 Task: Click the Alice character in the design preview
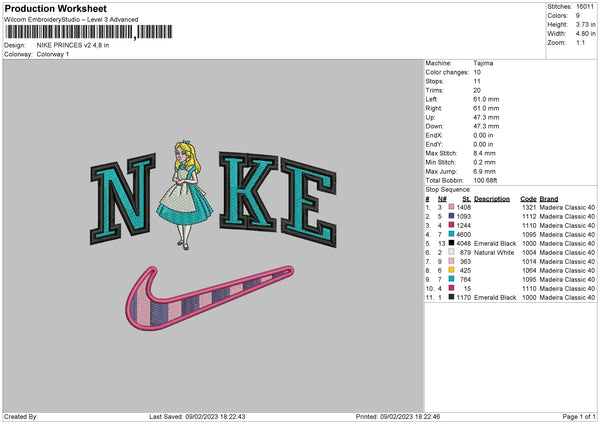(184, 194)
